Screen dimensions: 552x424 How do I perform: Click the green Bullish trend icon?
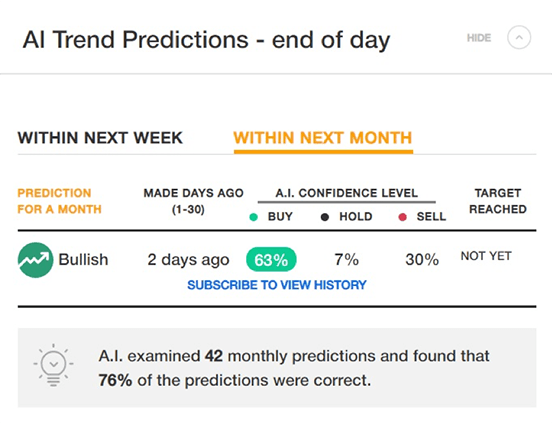tap(35, 260)
